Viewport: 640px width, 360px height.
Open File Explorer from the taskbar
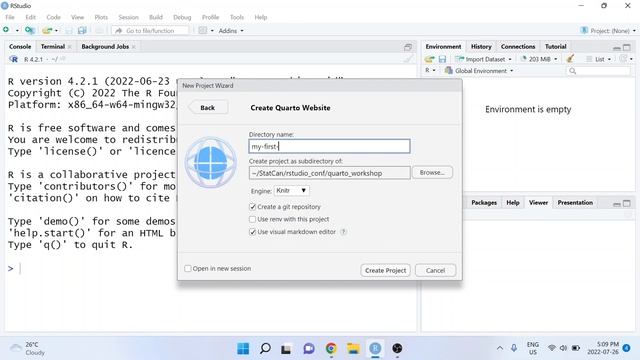353,349
